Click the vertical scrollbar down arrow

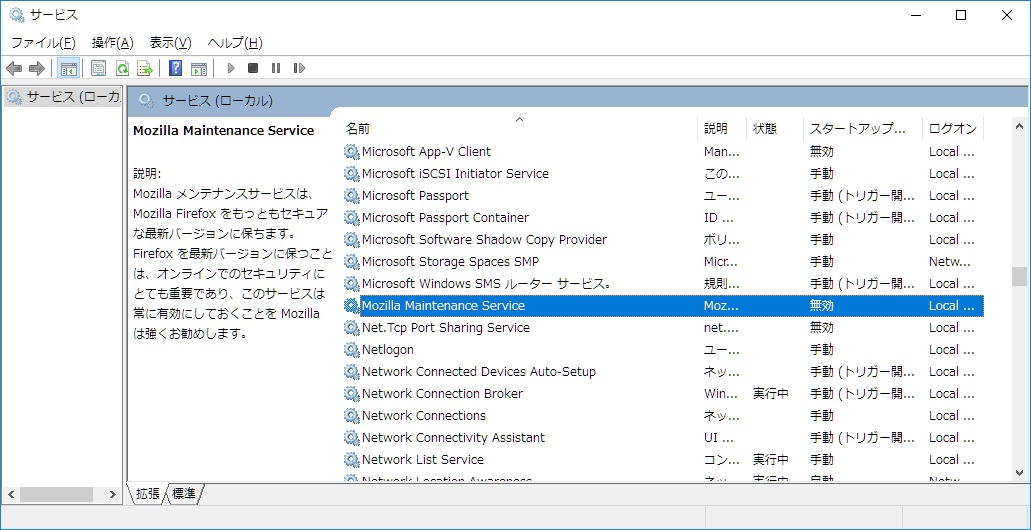coord(1019,472)
